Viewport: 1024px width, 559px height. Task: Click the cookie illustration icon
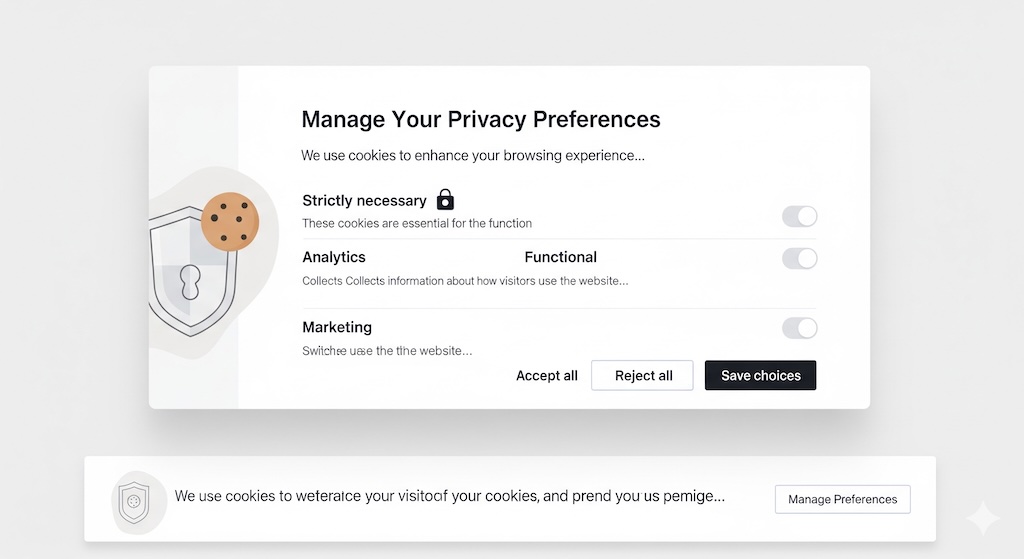230,221
